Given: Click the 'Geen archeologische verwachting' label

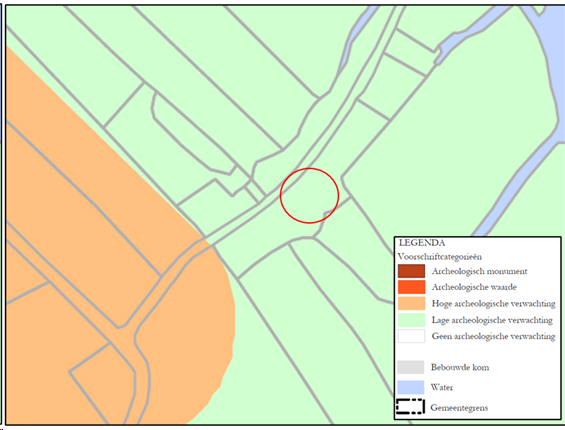Looking at the screenshot, I should [493, 336].
